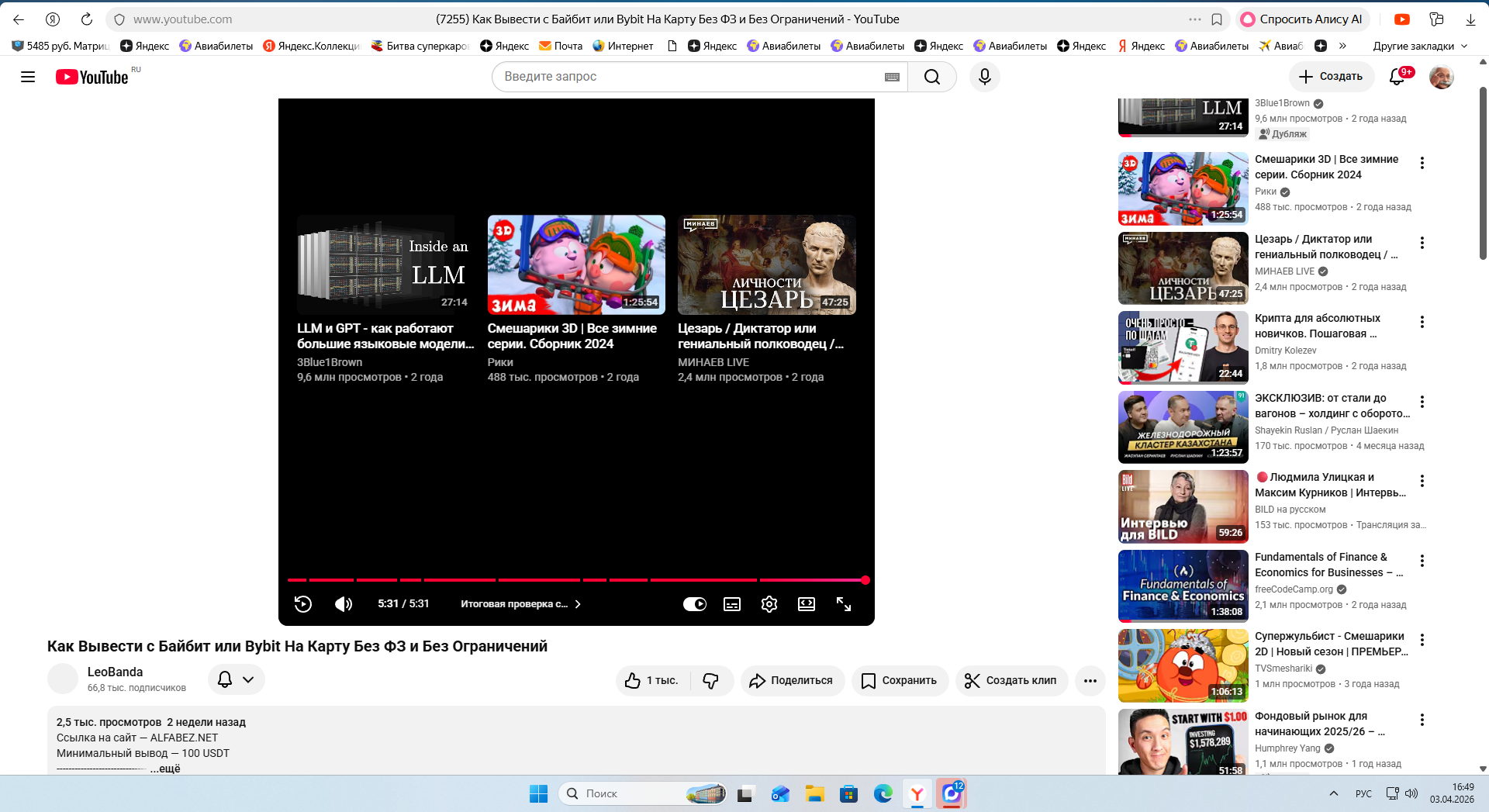Image resolution: width=1489 pixels, height=812 pixels.
Task: Open the LeoBanda channel avatar
Action: pos(63,679)
